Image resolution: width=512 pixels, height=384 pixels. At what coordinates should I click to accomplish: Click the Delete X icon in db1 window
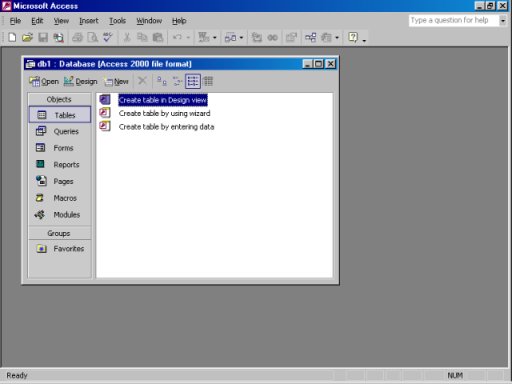142,81
